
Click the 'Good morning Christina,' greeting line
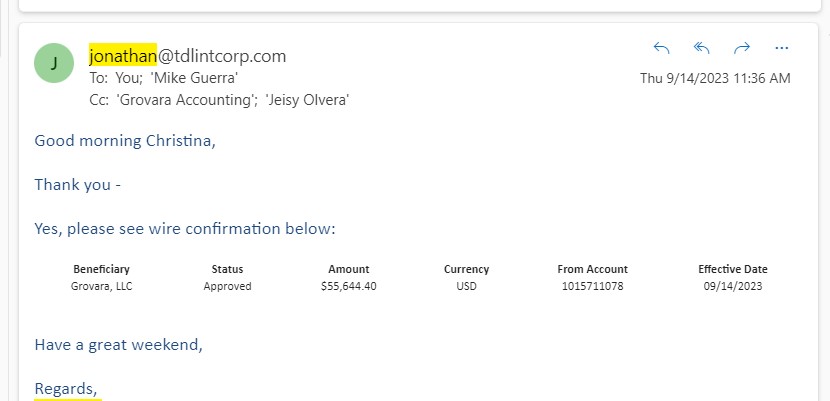point(125,141)
